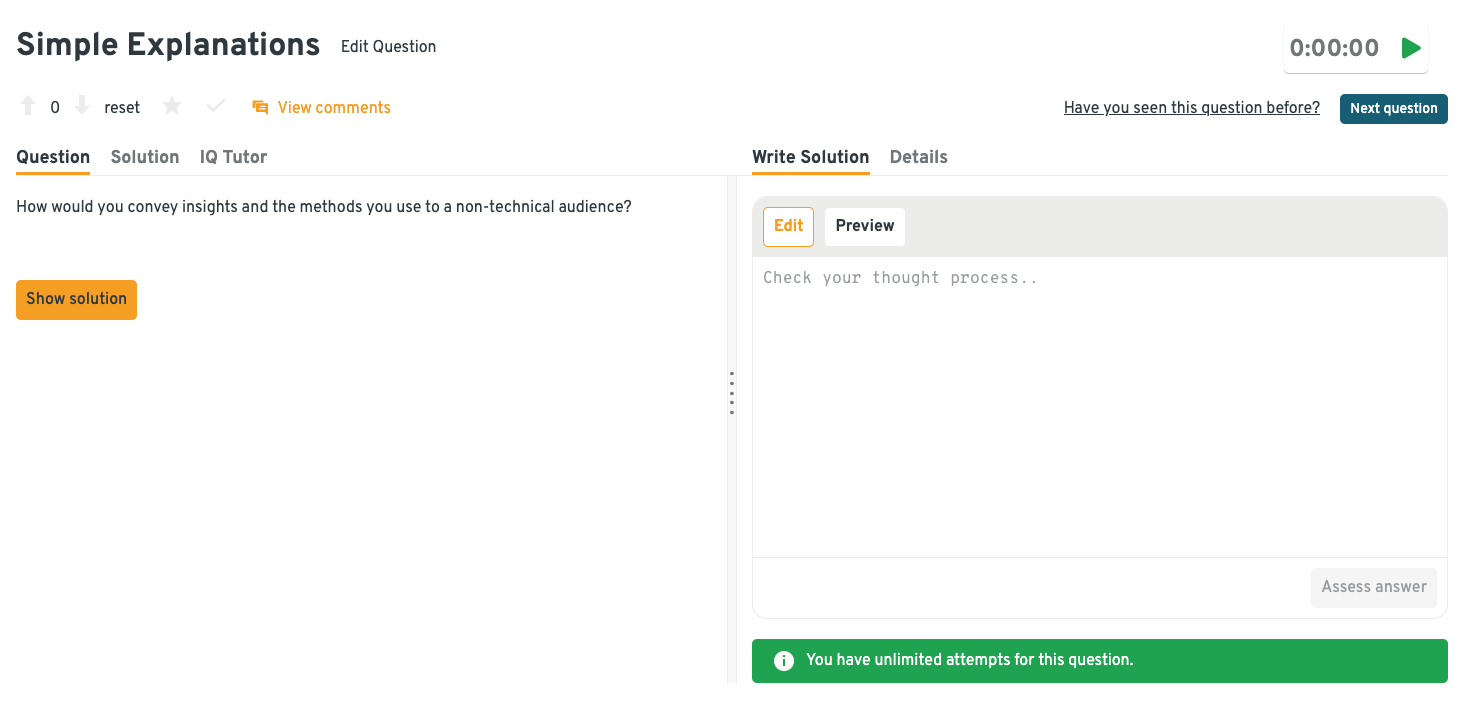Viewport: 1472px width, 703px height.
Task: Switch to the Solution tab
Action: click(x=145, y=157)
